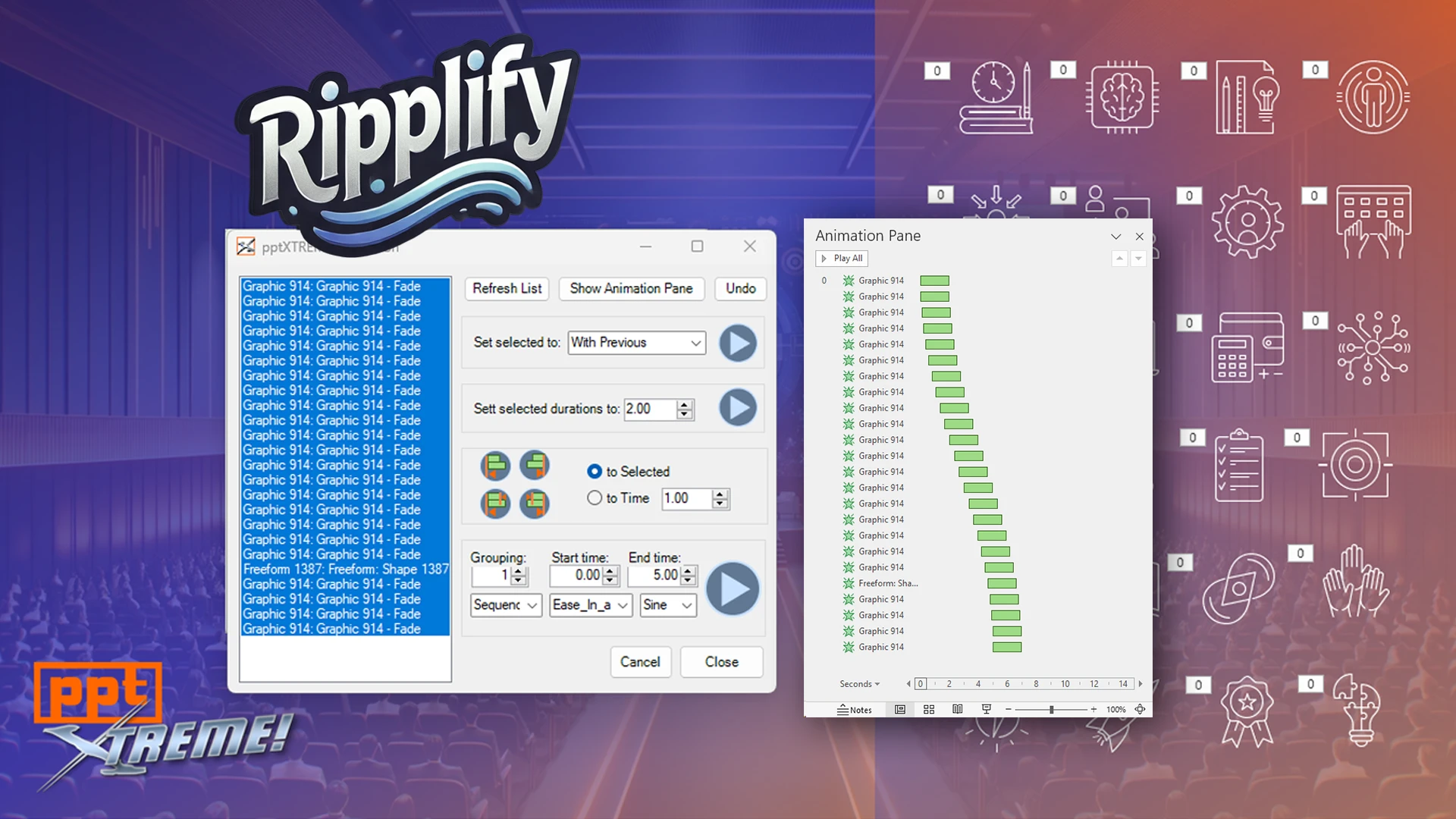The image size is (1456, 819).
Task: Open the Sine easing dropdown
Action: coord(668,605)
